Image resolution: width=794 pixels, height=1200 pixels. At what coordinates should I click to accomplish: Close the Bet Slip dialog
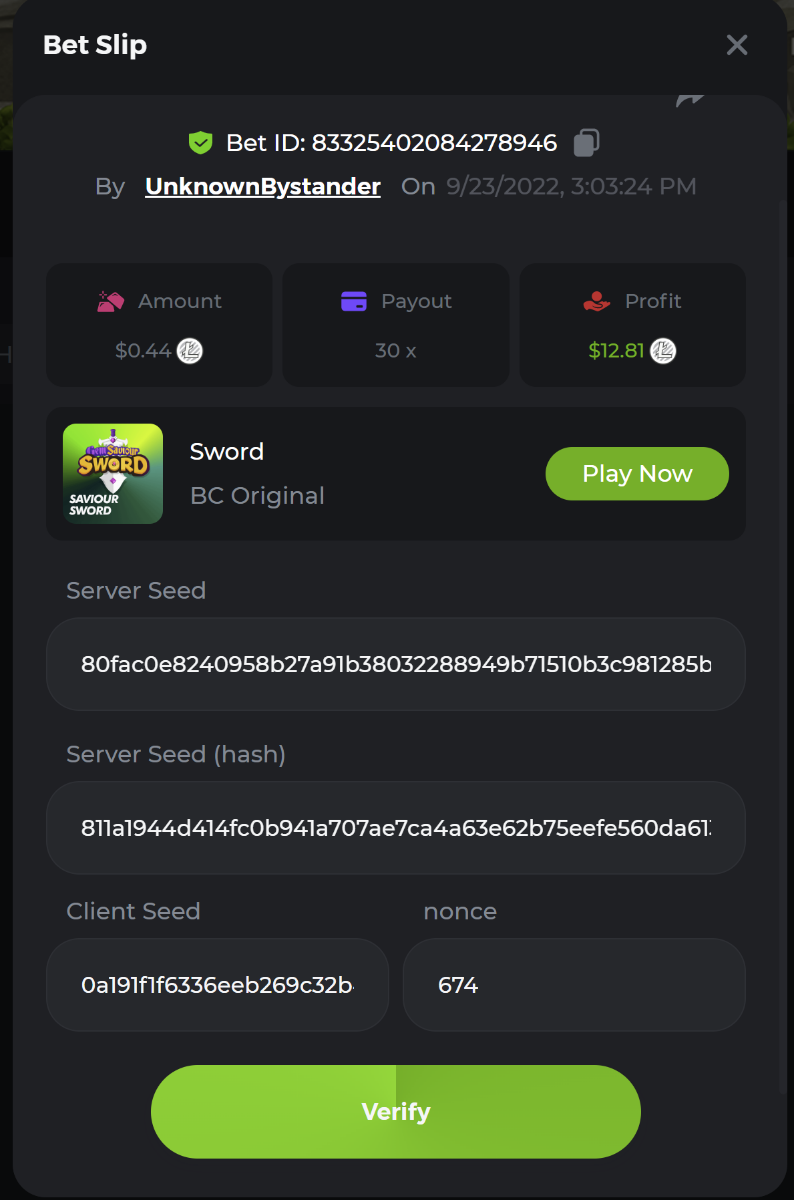point(737,45)
